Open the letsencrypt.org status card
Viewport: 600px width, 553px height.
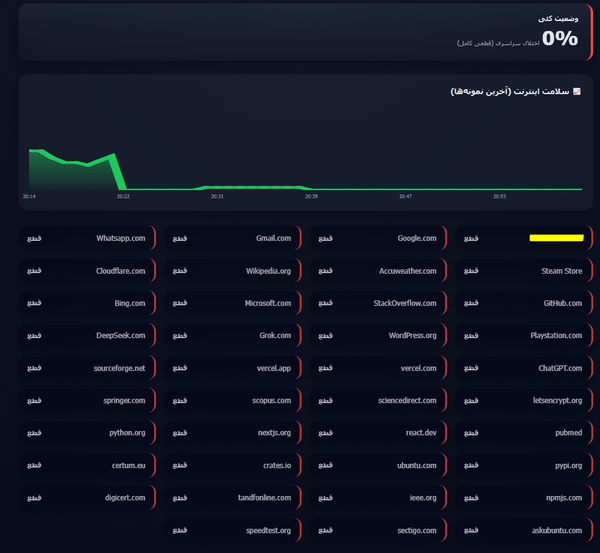pos(524,400)
